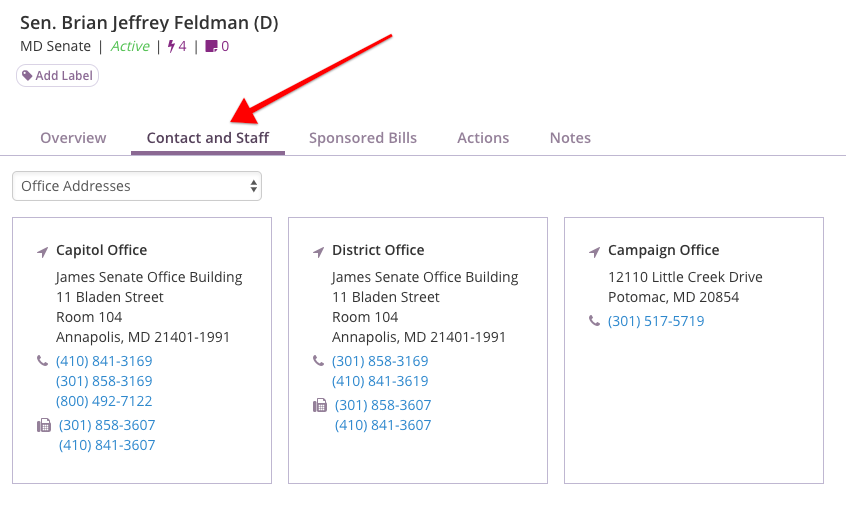Go to the Actions tab
The height and width of the screenshot is (507, 846).
483,138
